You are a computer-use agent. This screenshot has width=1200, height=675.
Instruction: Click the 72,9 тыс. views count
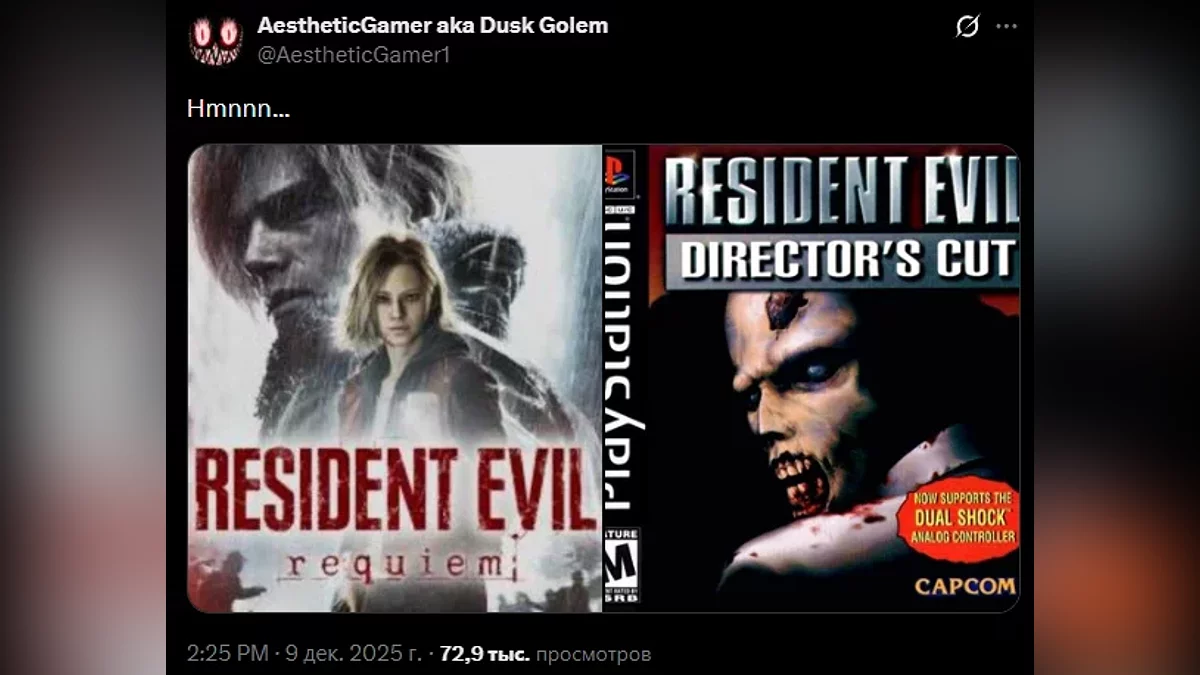[484, 654]
